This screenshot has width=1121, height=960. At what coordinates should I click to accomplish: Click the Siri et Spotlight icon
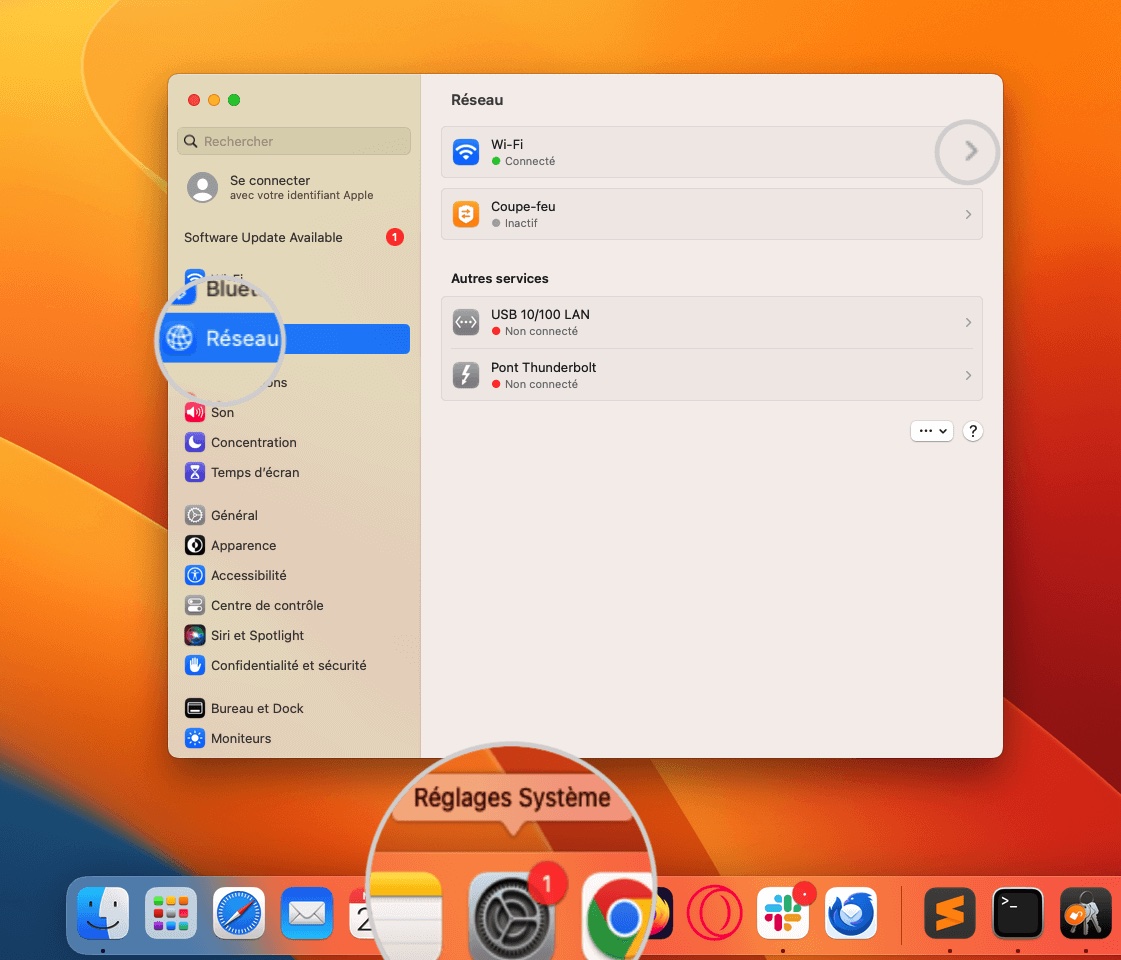194,635
